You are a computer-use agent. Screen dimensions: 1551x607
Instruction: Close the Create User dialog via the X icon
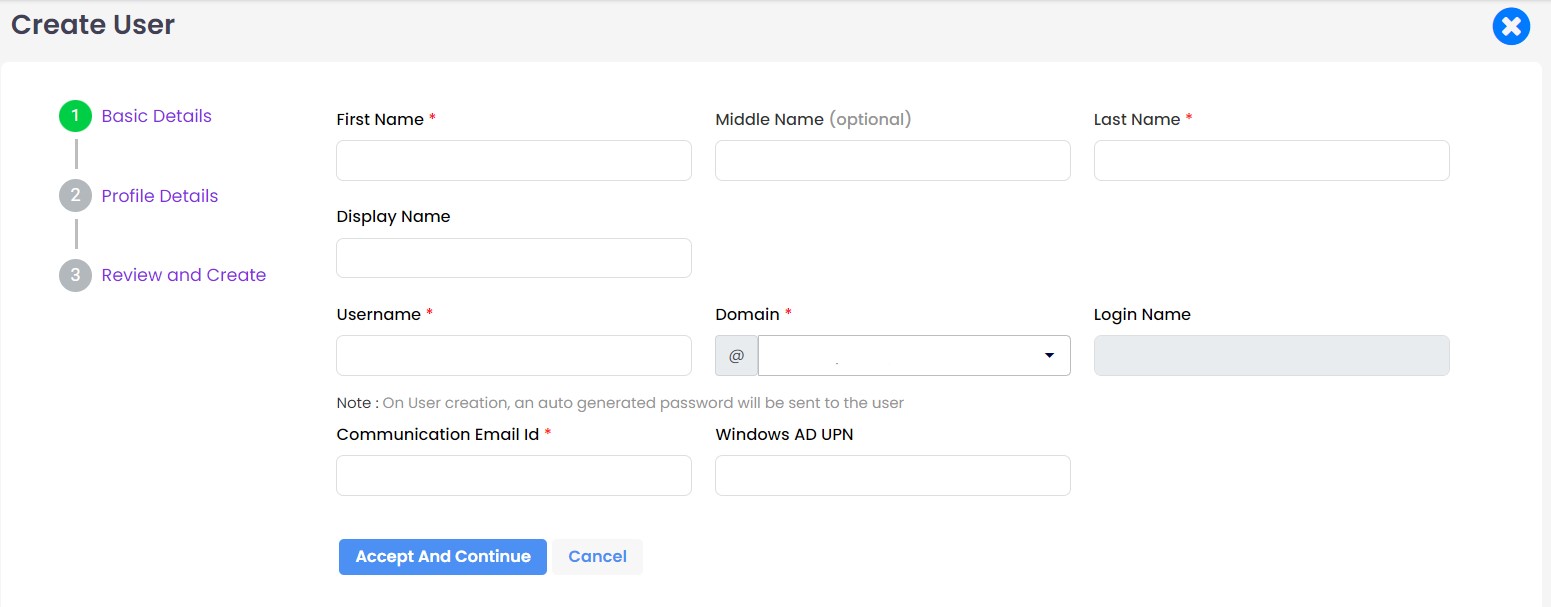(x=1510, y=26)
